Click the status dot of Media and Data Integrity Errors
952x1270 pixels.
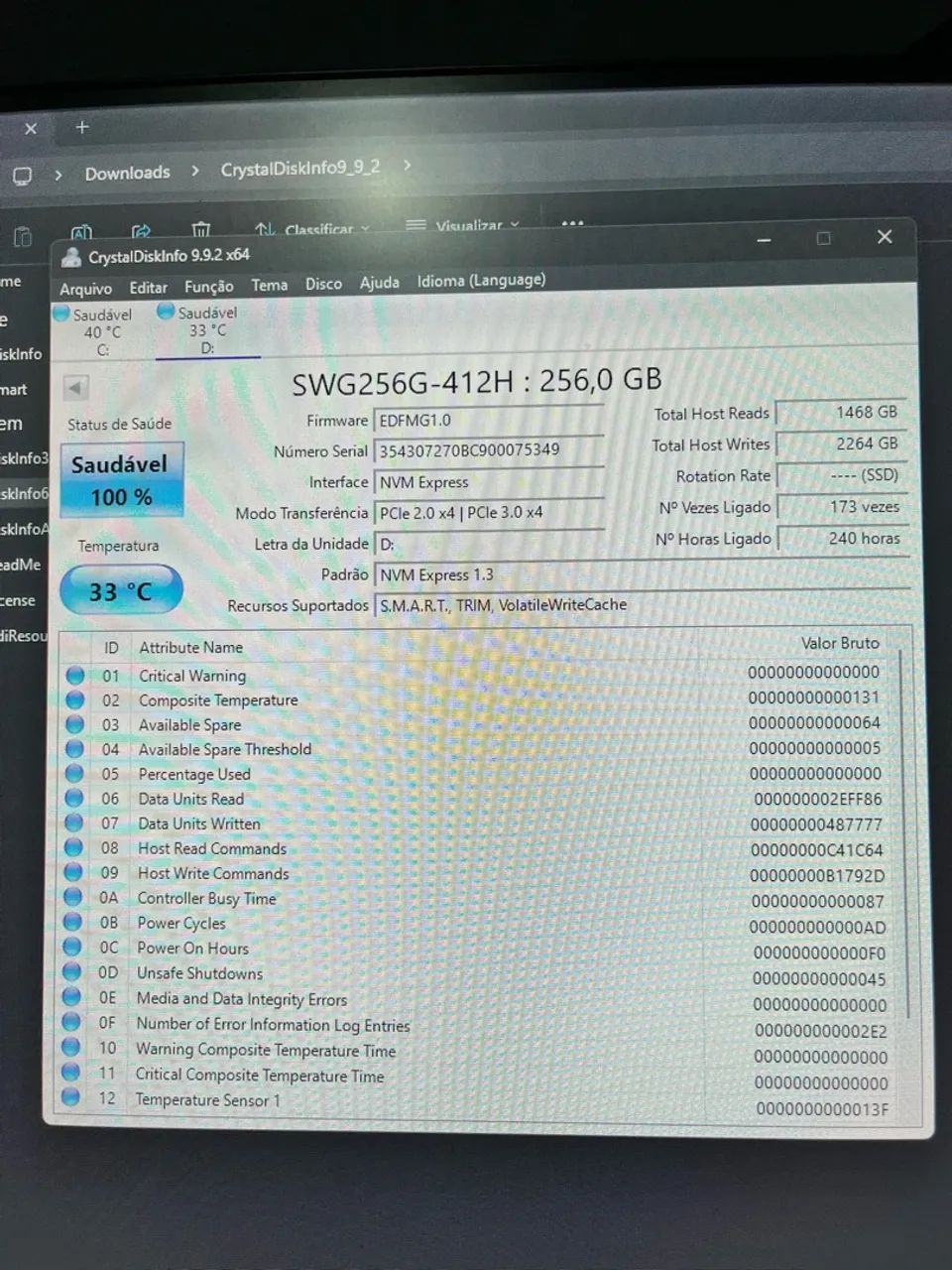(71, 997)
